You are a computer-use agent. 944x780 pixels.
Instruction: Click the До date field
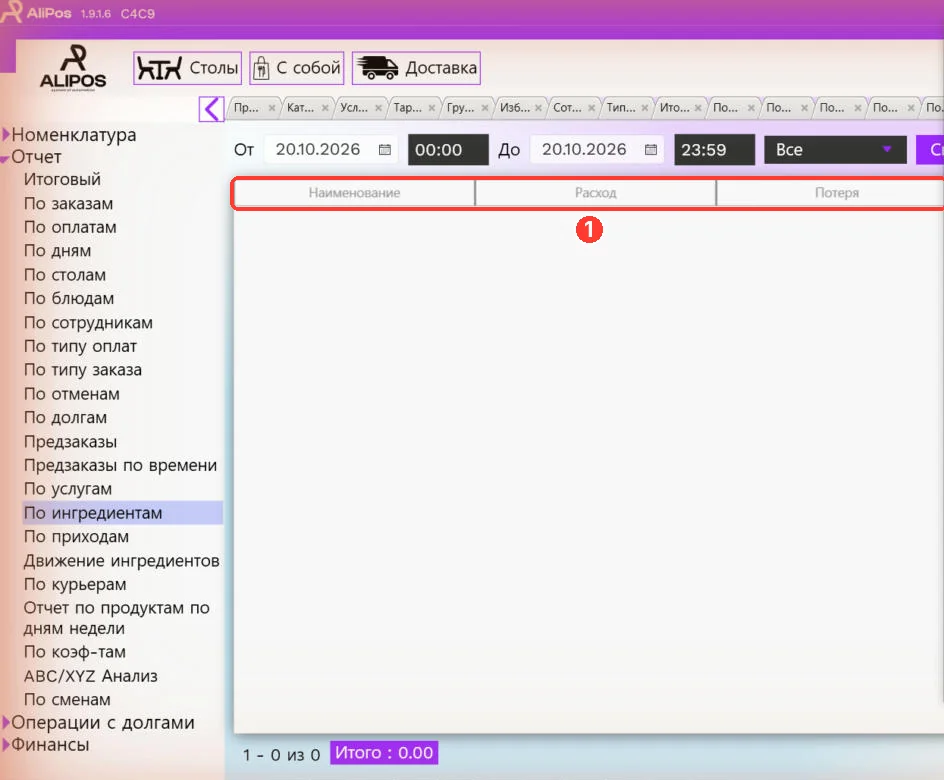coord(597,149)
